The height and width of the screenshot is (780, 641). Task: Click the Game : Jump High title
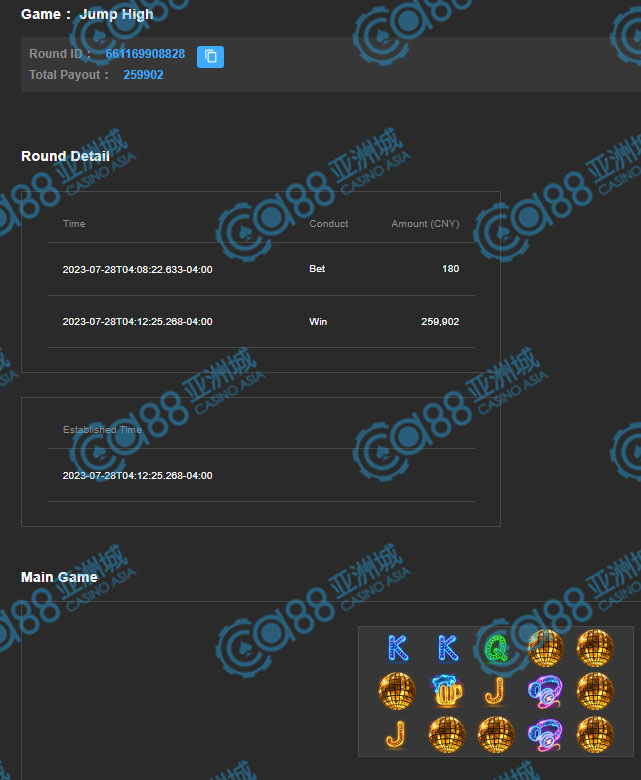[87, 14]
